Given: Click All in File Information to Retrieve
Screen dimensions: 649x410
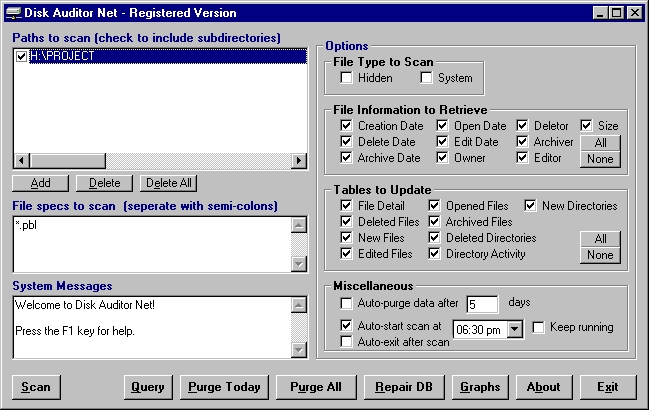Looking at the screenshot, I should click(x=600, y=143).
